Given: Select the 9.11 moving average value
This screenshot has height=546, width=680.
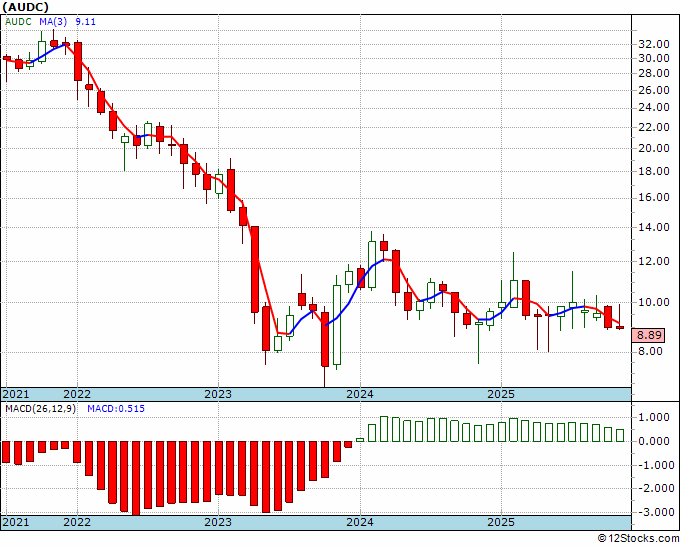Looking at the screenshot, I should pos(85,22).
